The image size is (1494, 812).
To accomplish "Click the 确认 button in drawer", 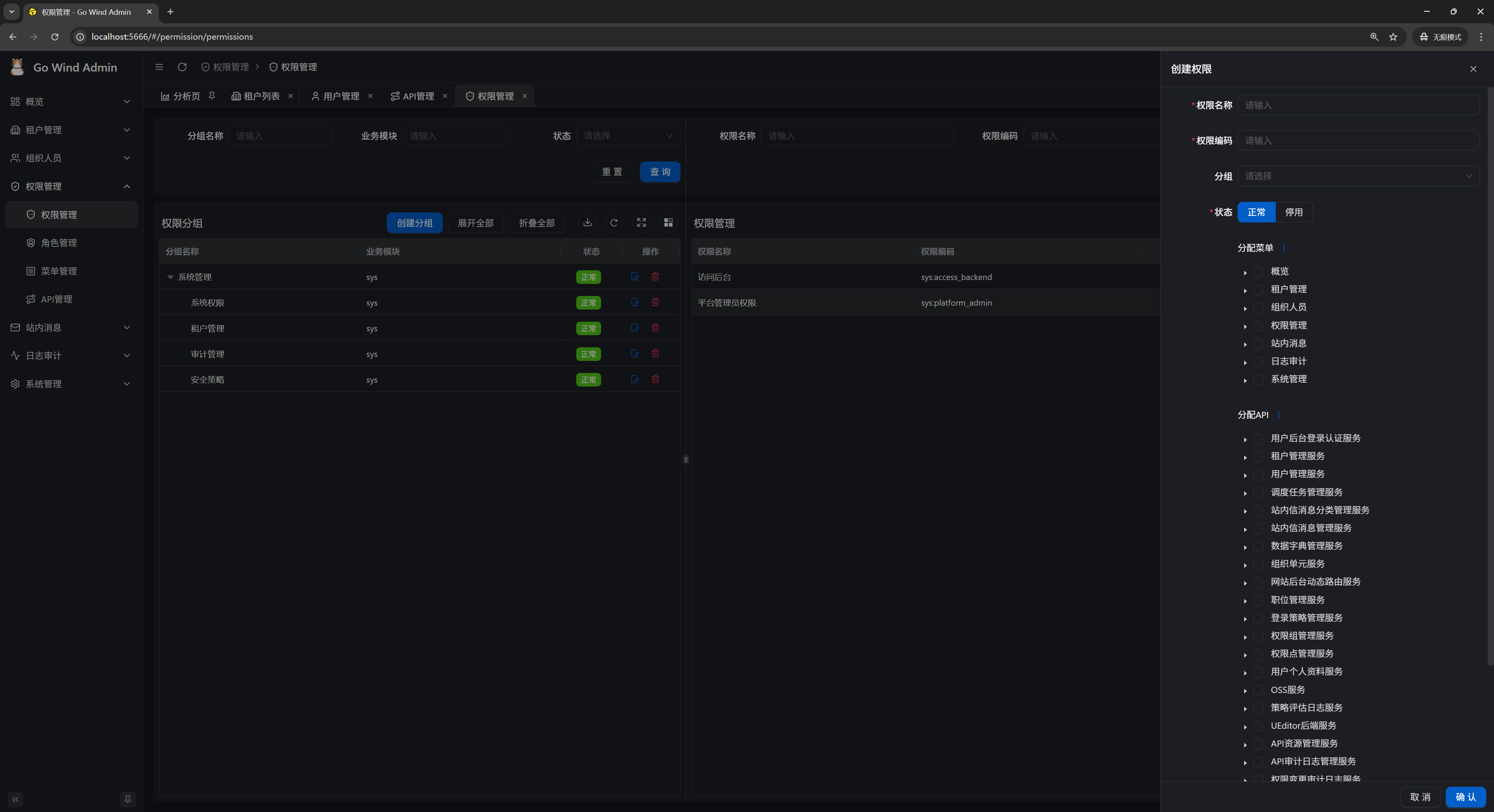I will point(1466,797).
